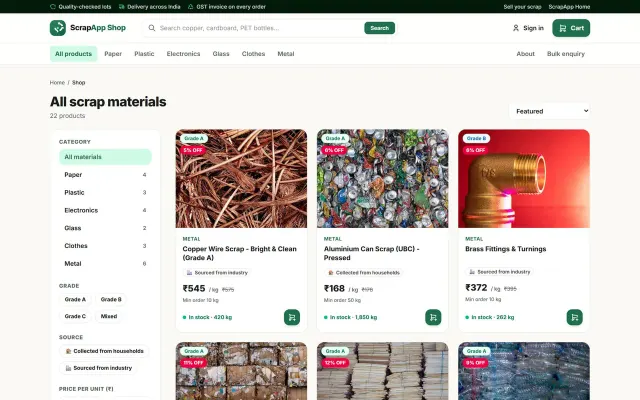Screen dimensions: 640x400
Task: Toggle Sourced from industry source filter
Action: pyautogui.click(x=98, y=368)
